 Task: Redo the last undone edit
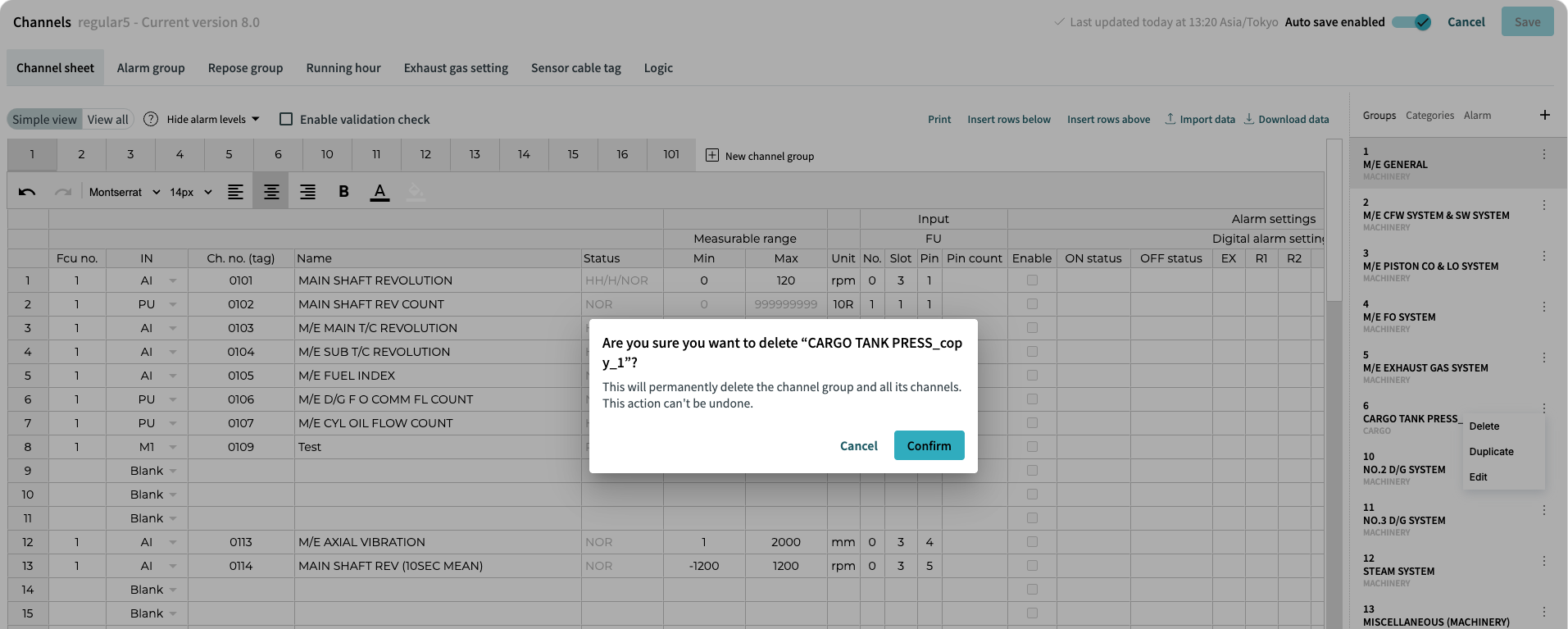point(63,192)
